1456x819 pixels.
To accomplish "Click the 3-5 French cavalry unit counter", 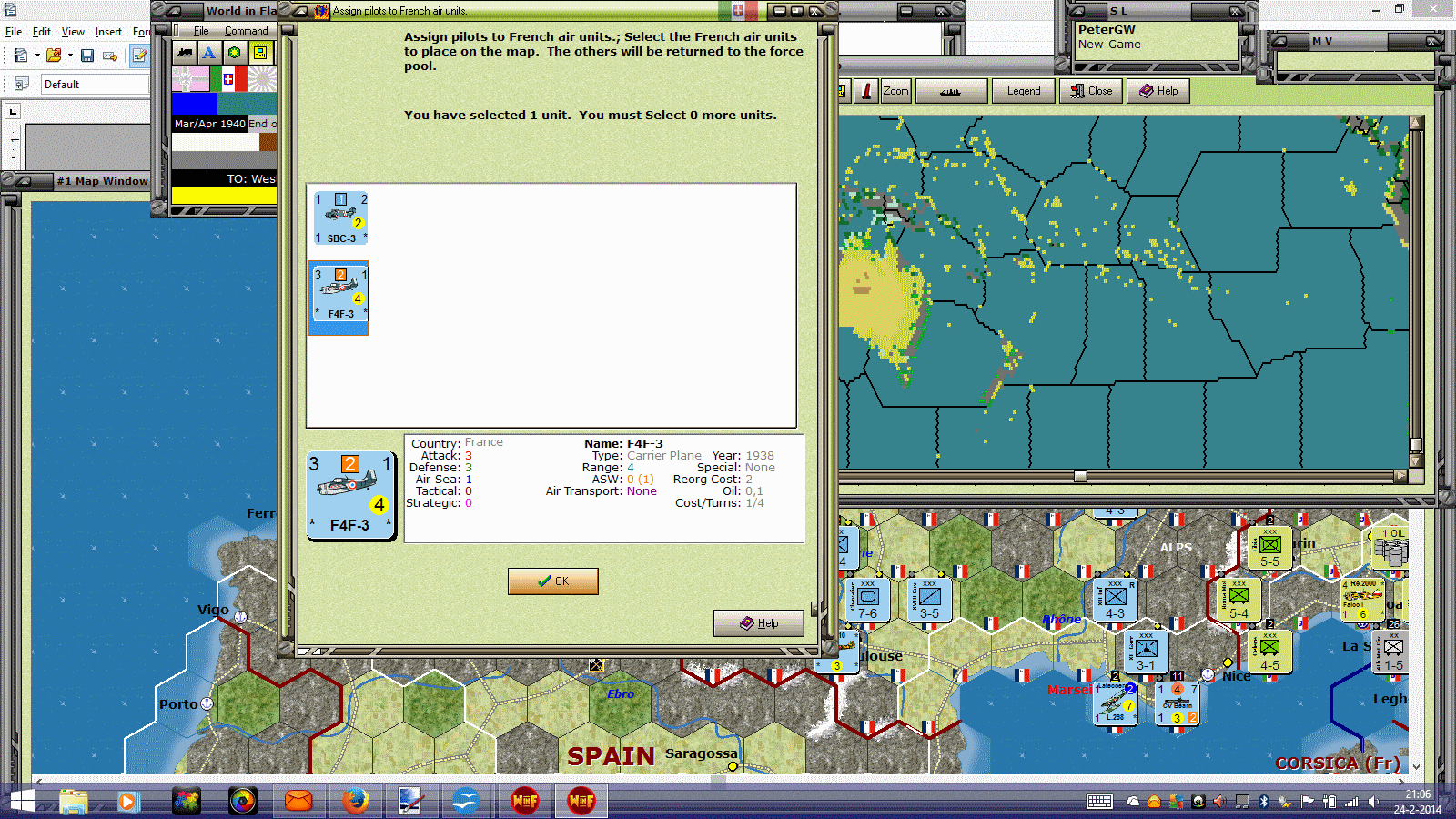I will tap(929, 600).
